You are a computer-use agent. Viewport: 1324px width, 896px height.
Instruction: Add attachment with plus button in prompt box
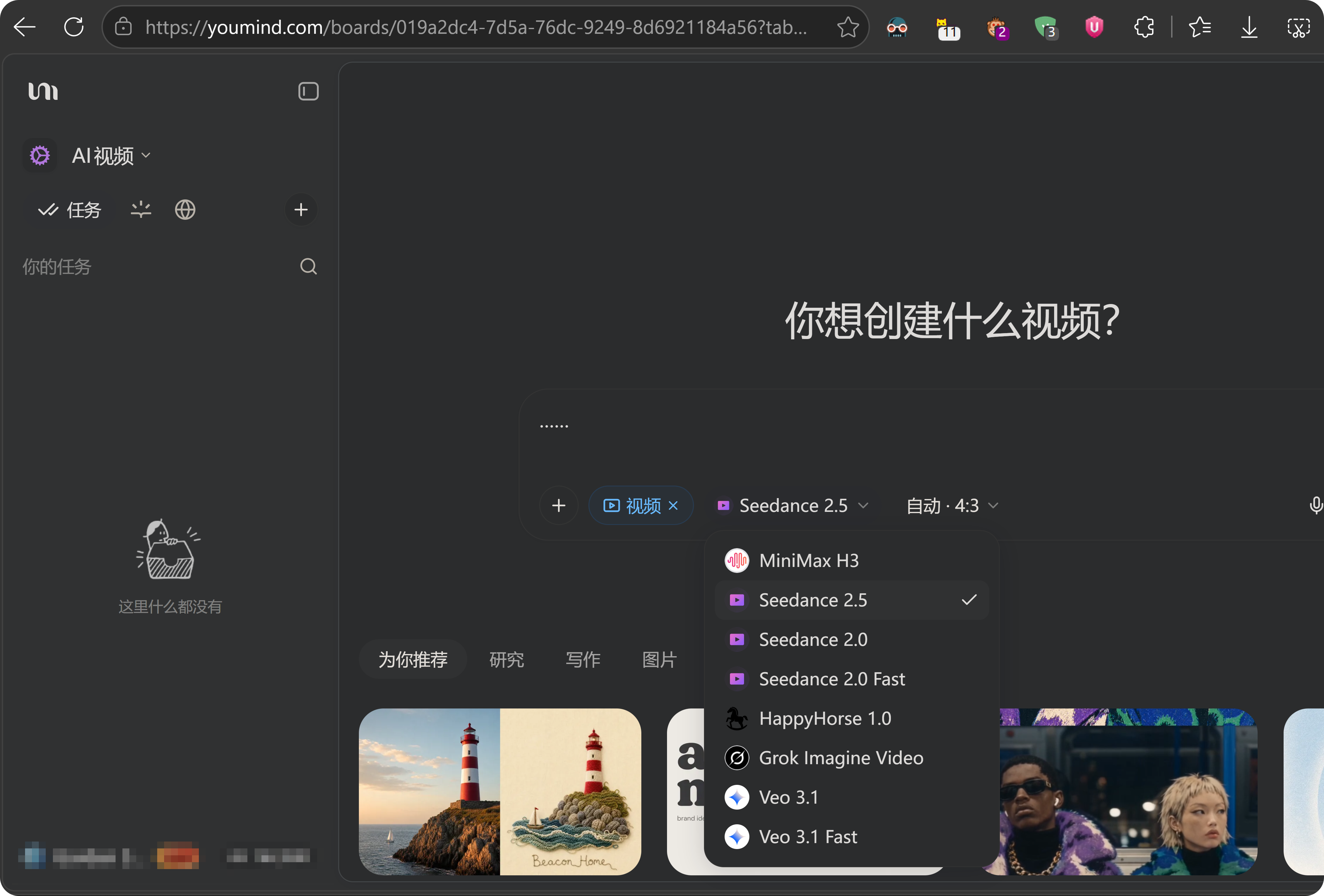[559, 505]
